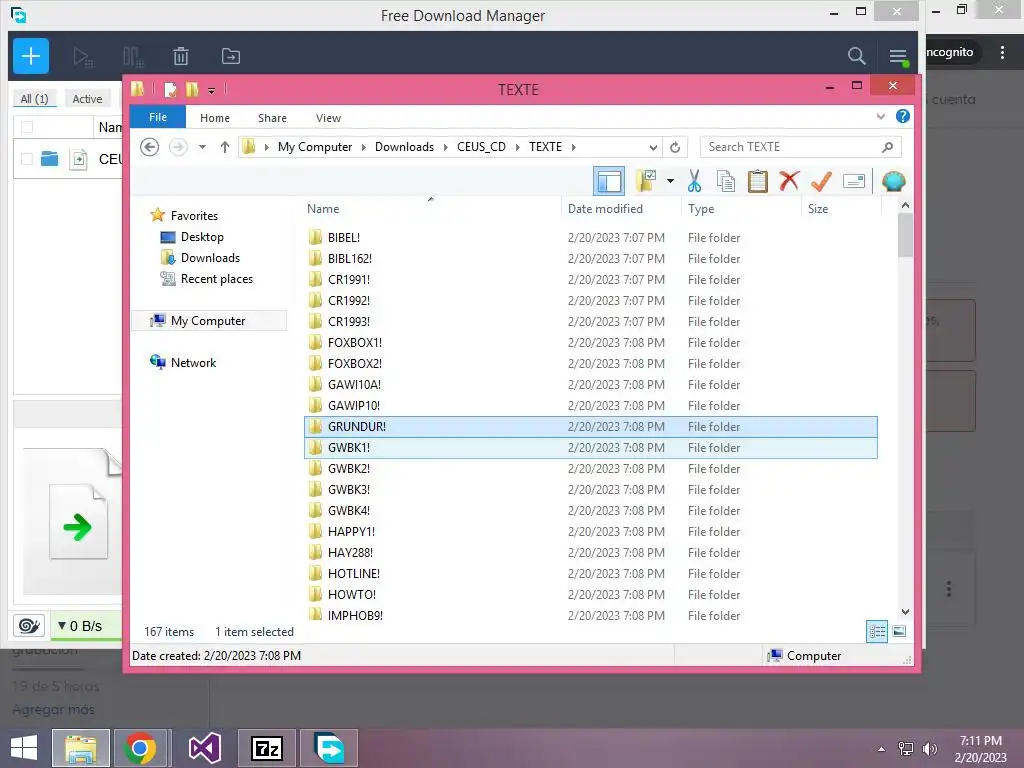
Task: Expand the Explorer ribbon chevron
Action: [x=880, y=117]
